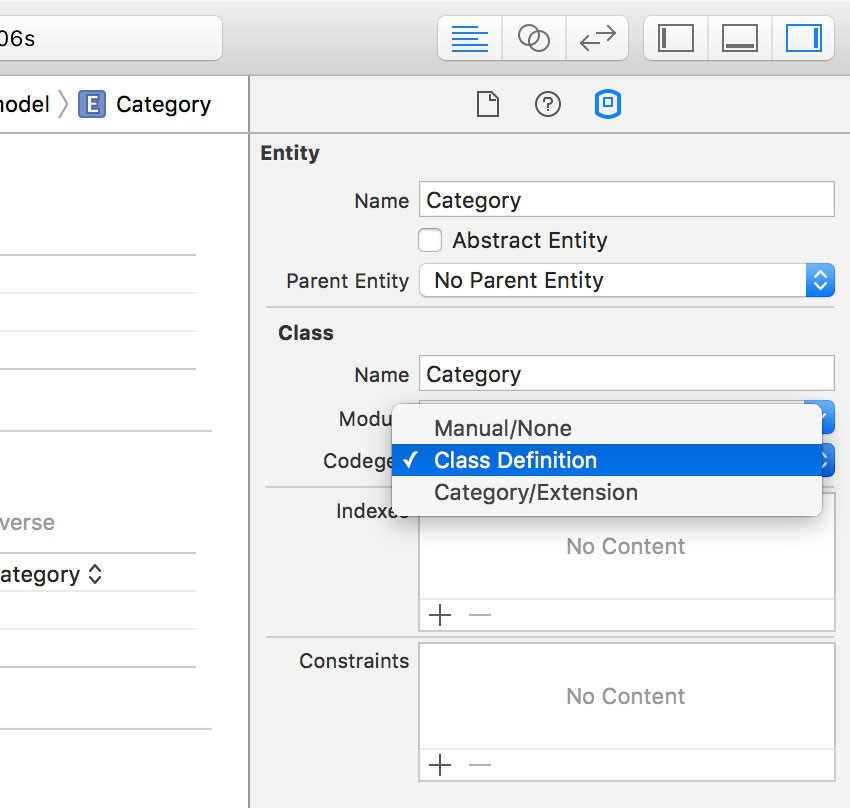Edit the Entity Name field
This screenshot has width=850, height=808.
point(627,199)
